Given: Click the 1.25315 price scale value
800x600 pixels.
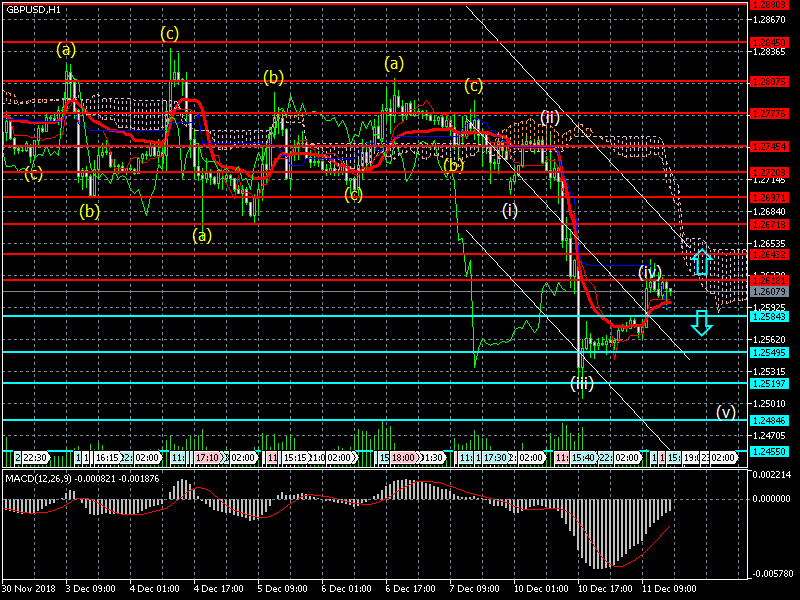Looking at the screenshot, I should (769, 372).
